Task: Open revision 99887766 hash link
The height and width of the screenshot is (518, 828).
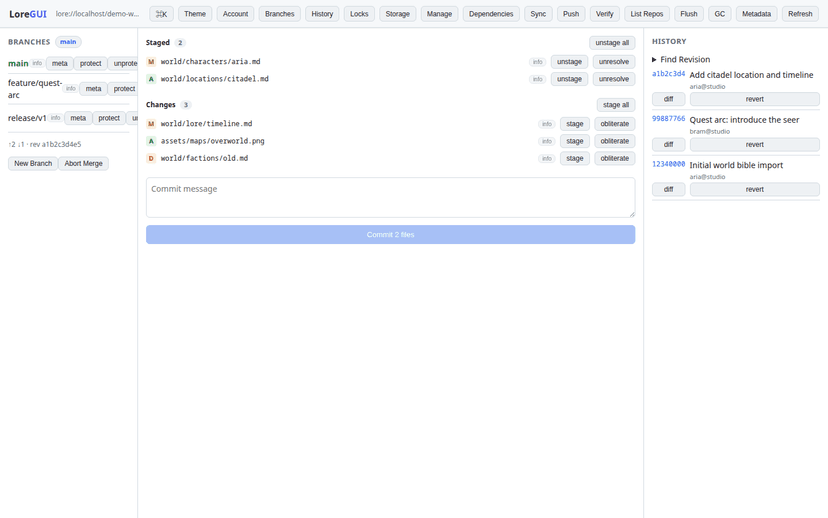Action: coord(669,119)
